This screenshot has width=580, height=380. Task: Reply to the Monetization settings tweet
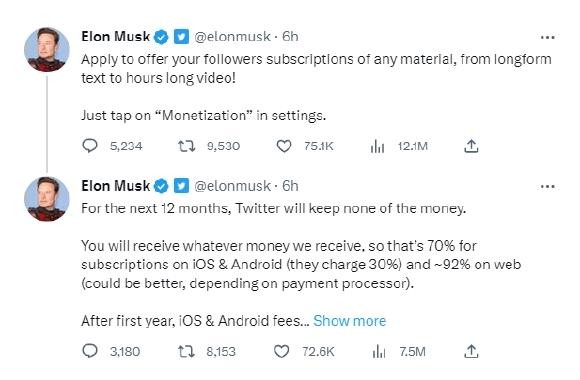click(x=90, y=146)
